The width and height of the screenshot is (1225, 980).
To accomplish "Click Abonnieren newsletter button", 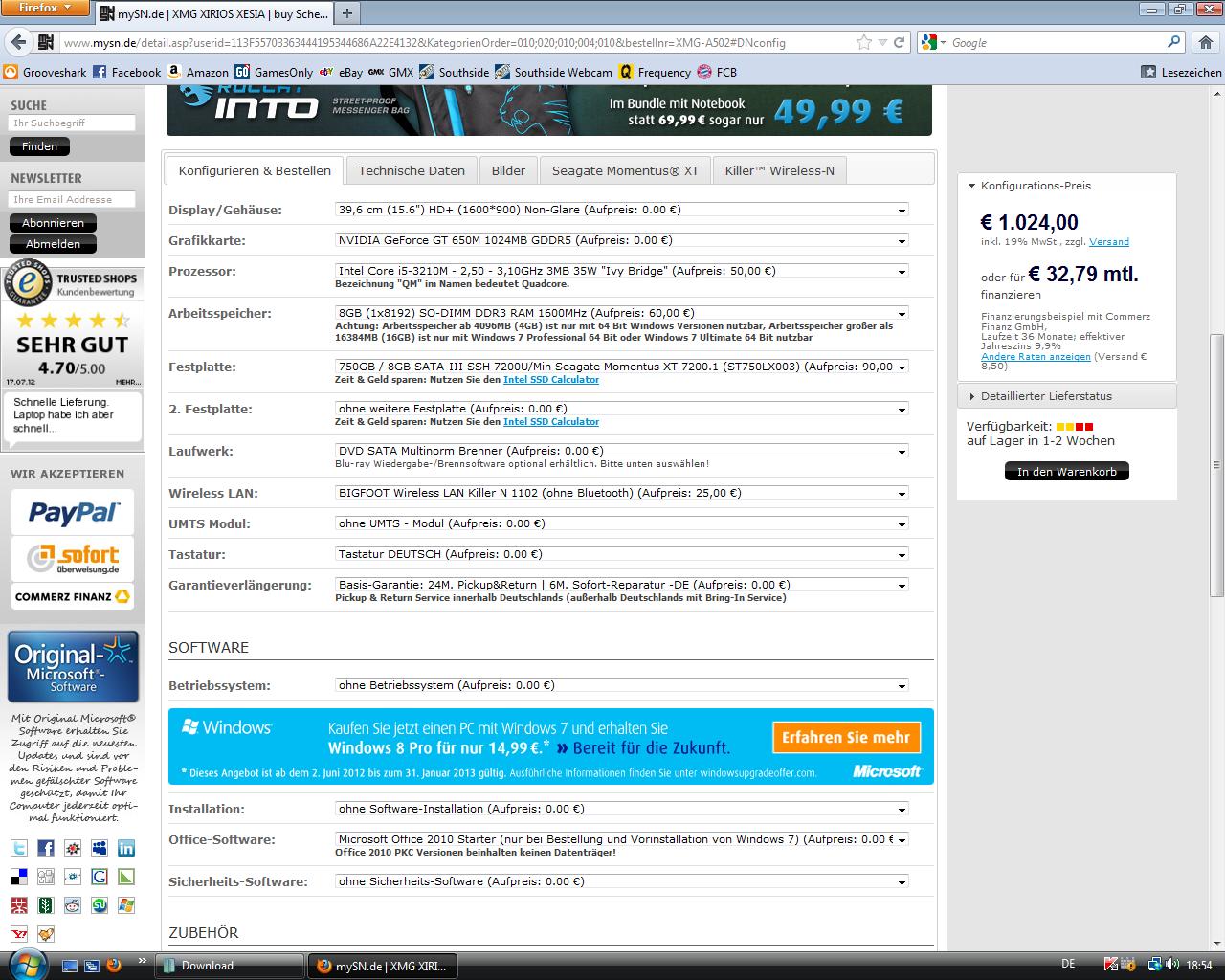I will pyautogui.click(x=53, y=223).
